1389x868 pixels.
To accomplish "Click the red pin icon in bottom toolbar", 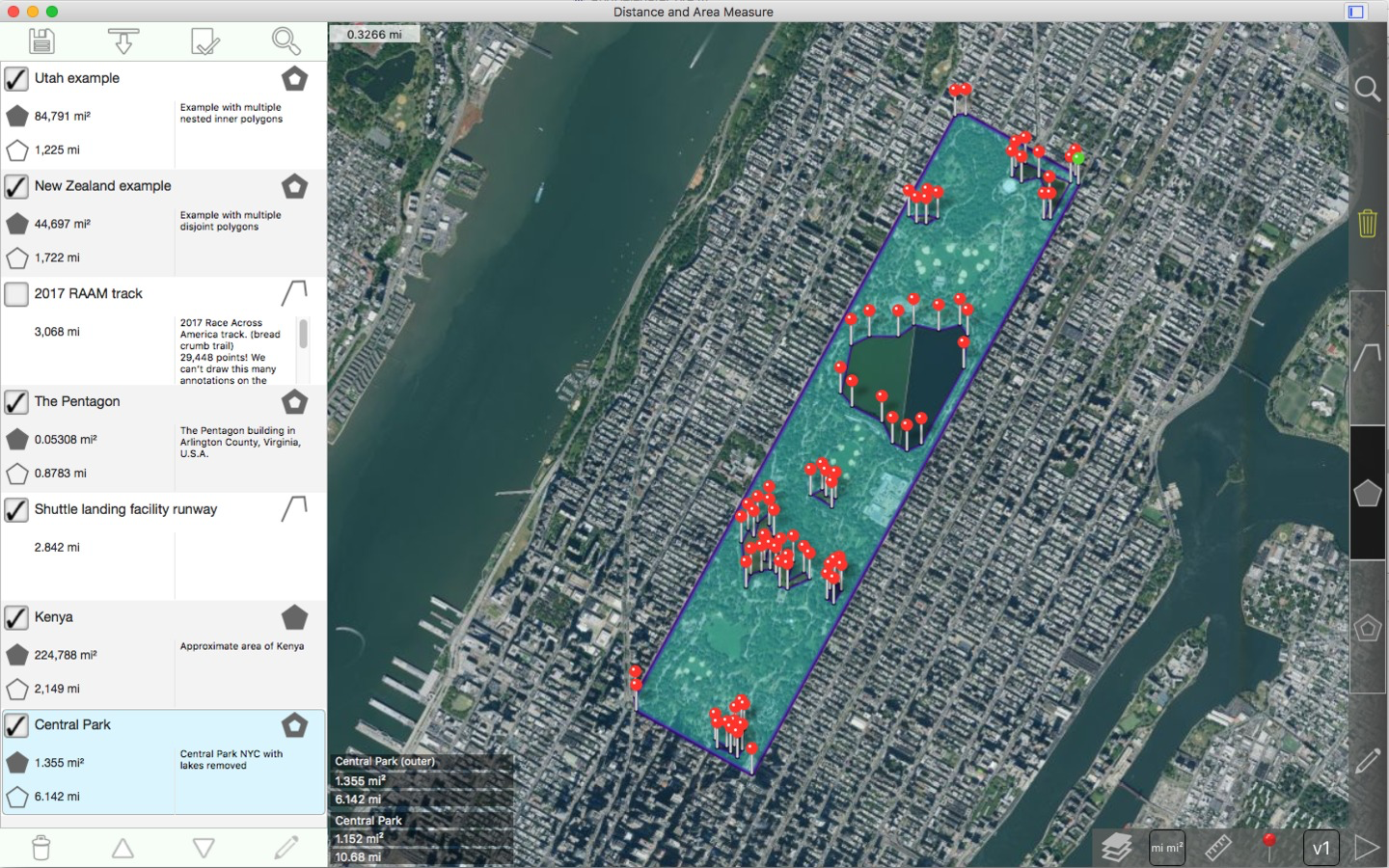I will pyautogui.click(x=1269, y=847).
